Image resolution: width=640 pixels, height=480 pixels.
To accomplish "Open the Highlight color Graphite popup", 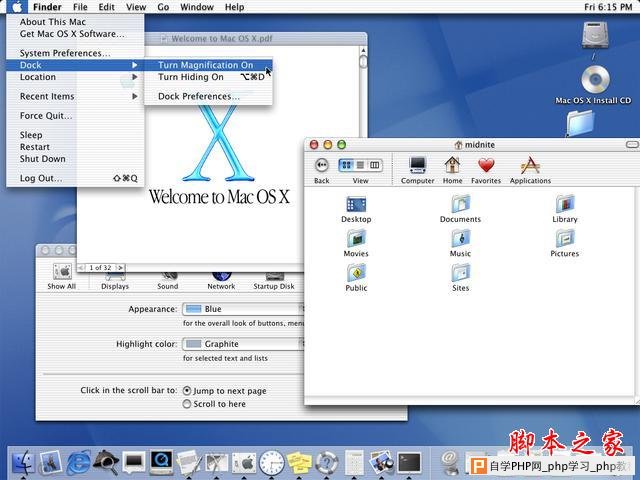I will click(244, 344).
